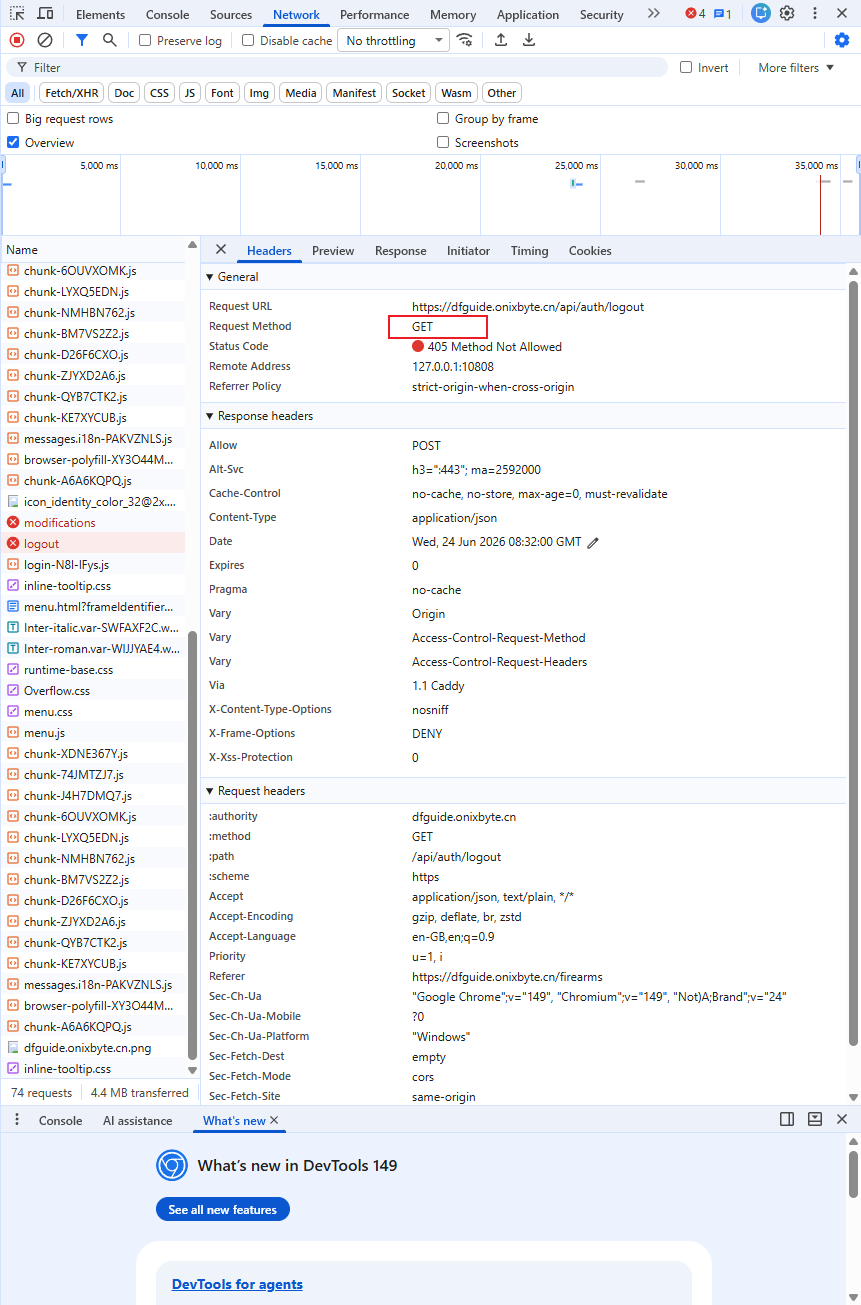Show more tabs chevron
The image size is (861, 1305).
click(x=654, y=14)
